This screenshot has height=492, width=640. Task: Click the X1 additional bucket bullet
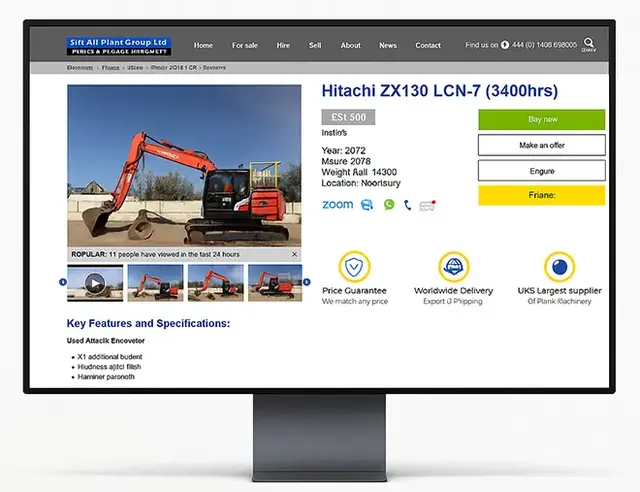click(110, 357)
